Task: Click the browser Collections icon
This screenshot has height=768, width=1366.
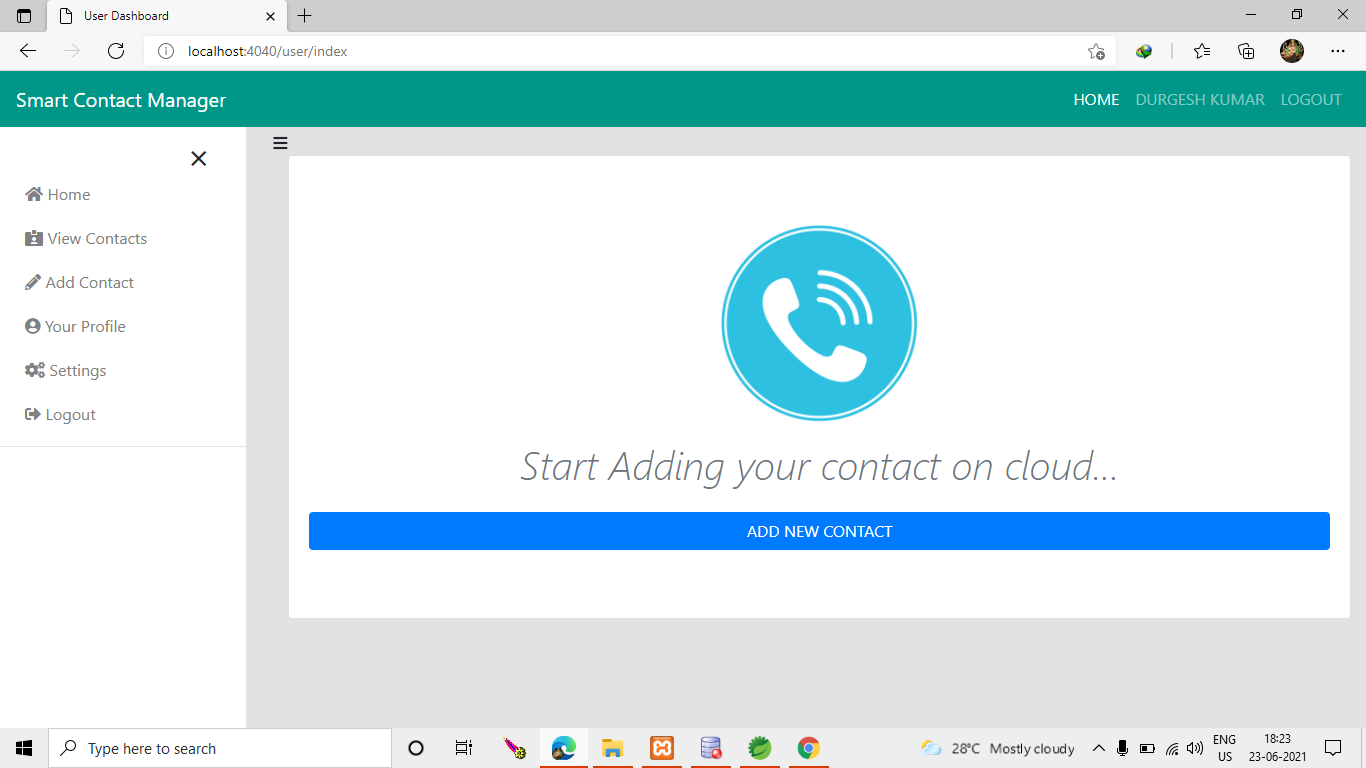Action: click(x=1246, y=51)
